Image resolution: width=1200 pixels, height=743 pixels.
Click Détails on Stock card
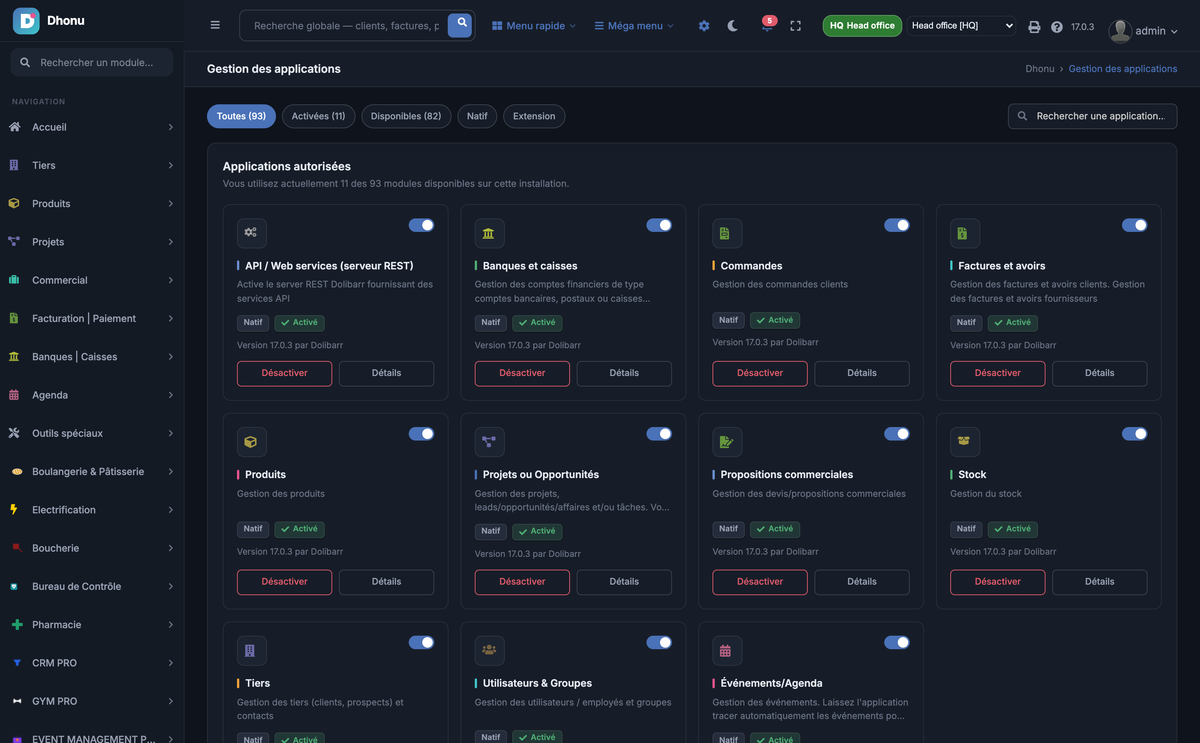pos(1100,581)
